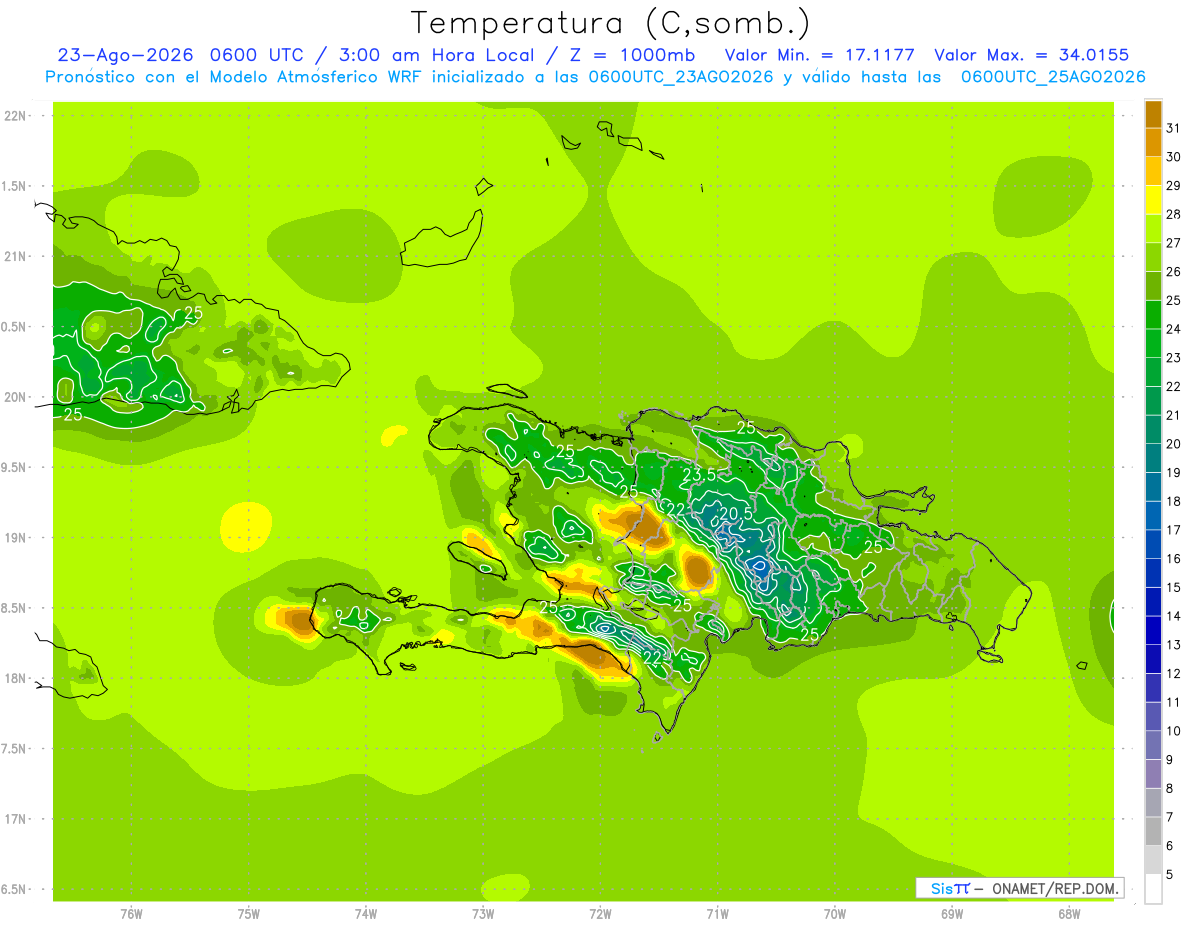
Task: Pick the white swatch below the 5 mark
Action: tap(1153, 889)
